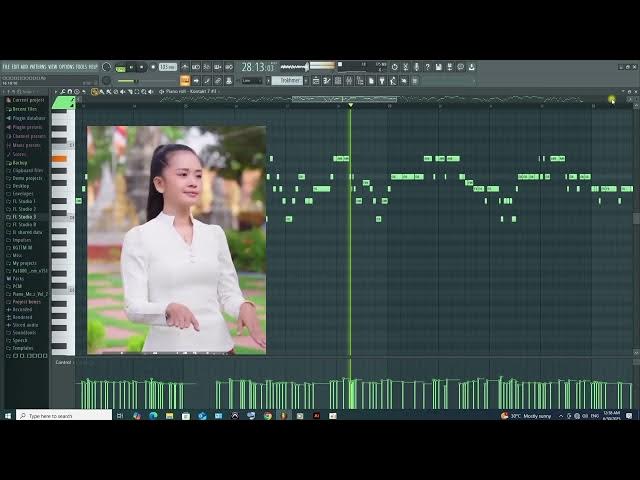Open Chrome from the taskbar
Screen dimensions: 640x480
tap(268, 416)
